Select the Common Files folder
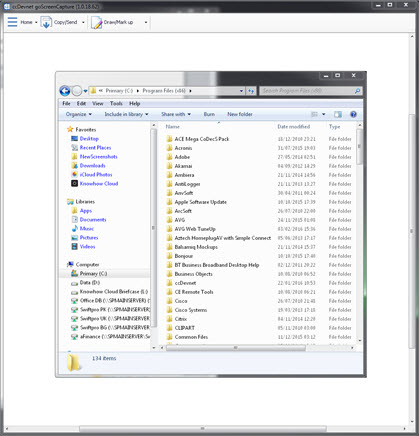This screenshot has width=419, height=436. pos(191,337)
